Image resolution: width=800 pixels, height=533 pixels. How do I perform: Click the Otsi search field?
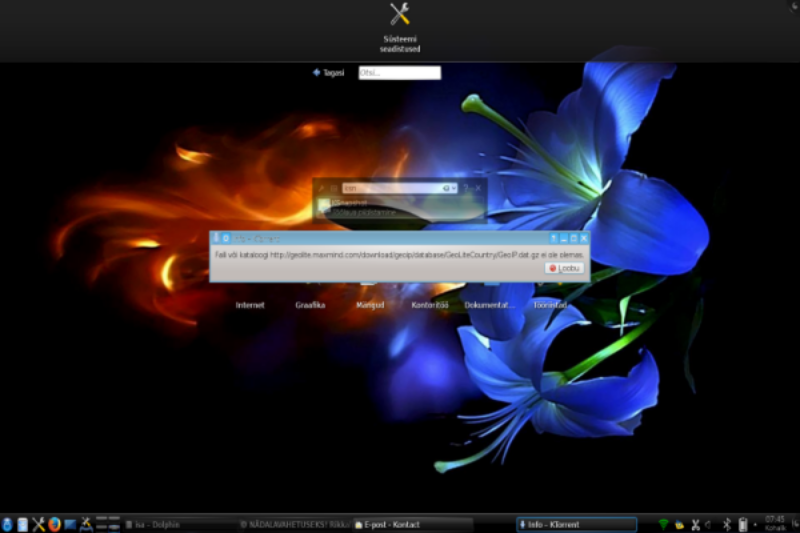pos(399,73)
